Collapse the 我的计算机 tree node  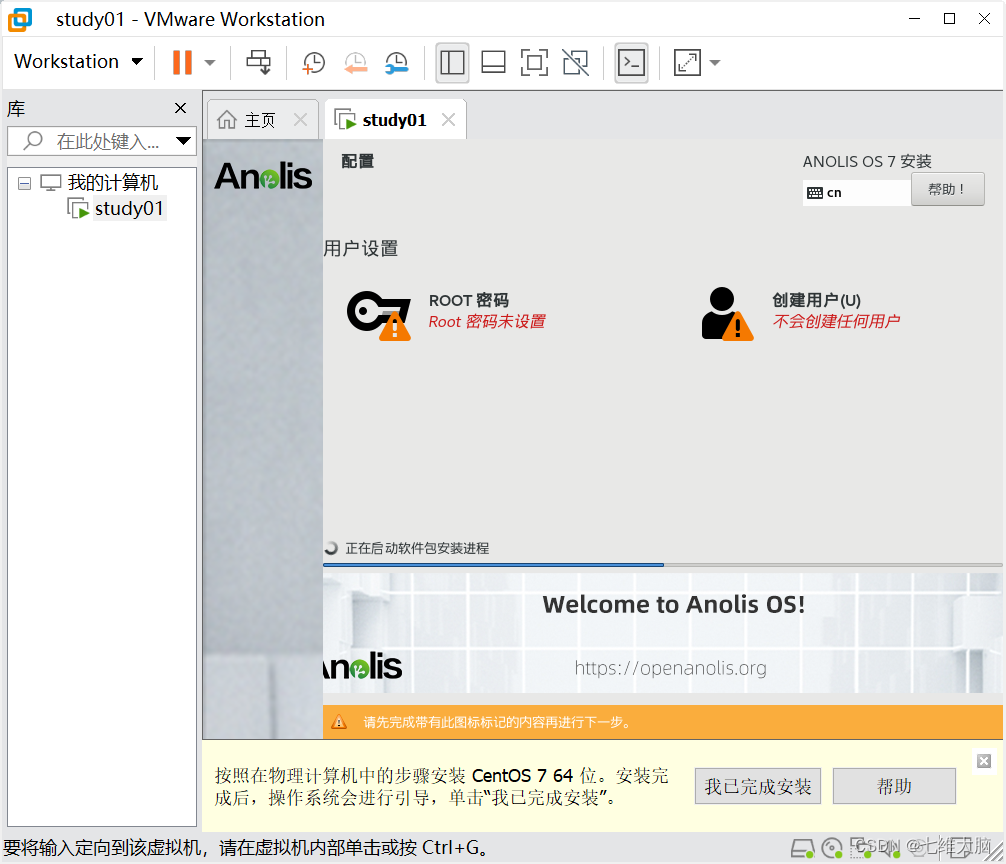click(x=24, y=183)
